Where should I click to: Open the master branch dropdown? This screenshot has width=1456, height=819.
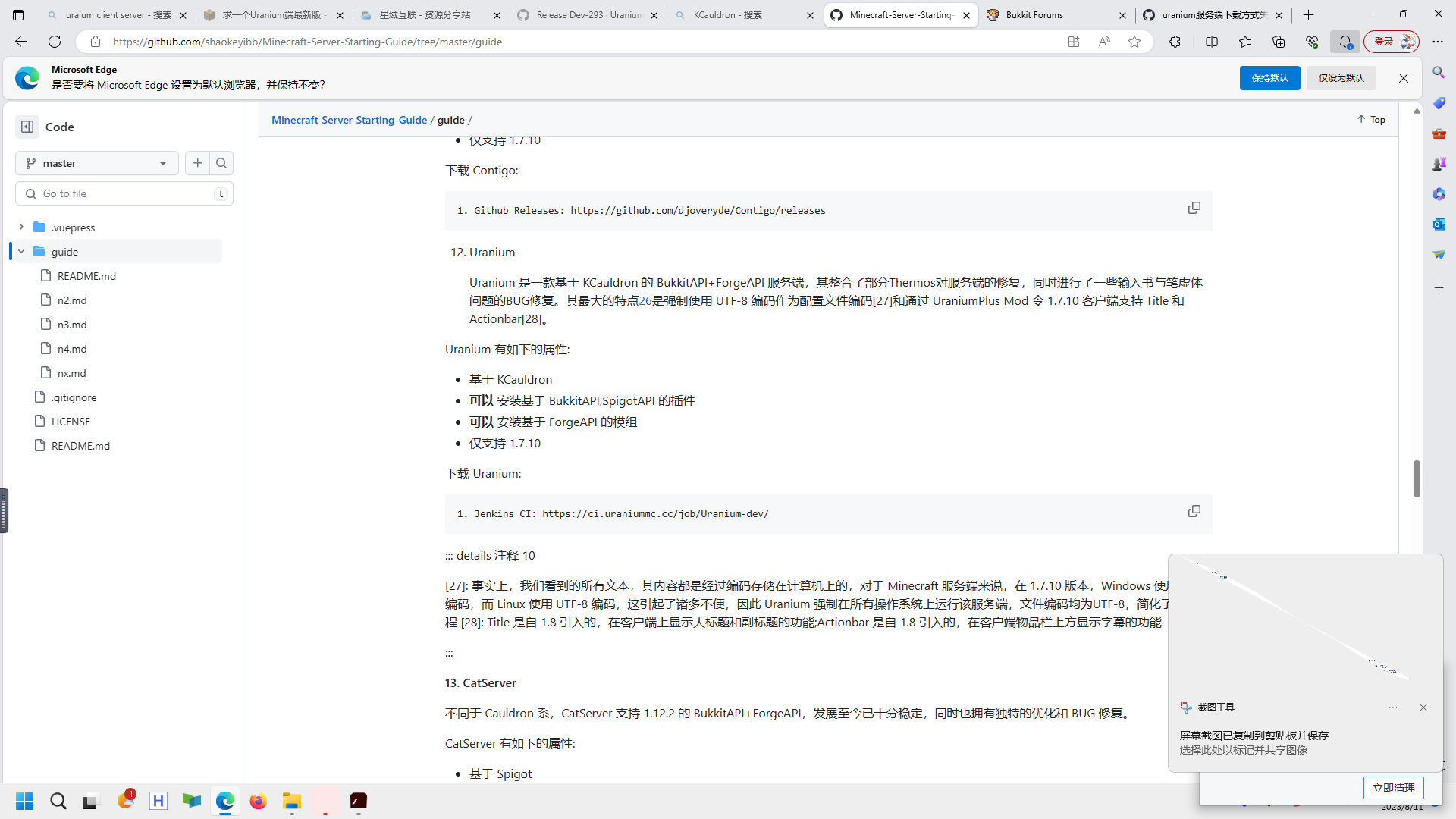[96, 162]
